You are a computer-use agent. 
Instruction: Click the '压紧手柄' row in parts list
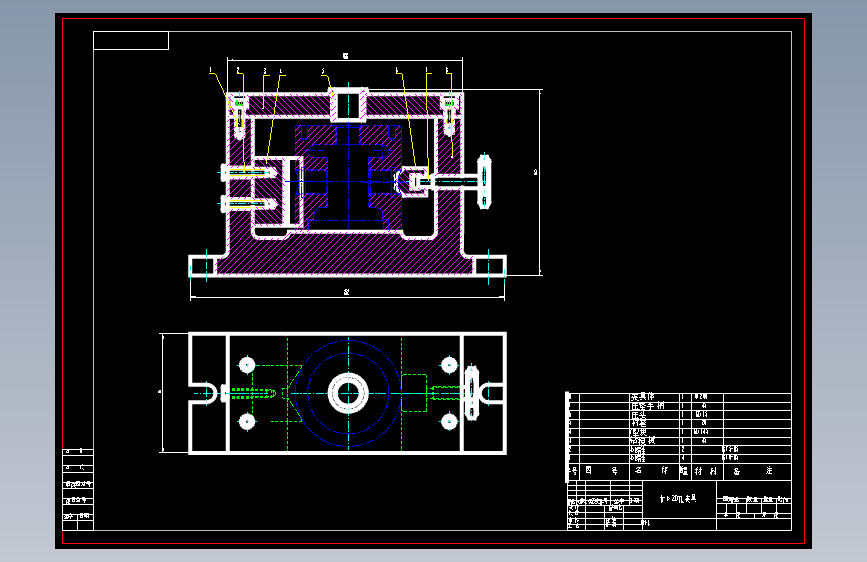pyautogui.click(x=680, y=406)
